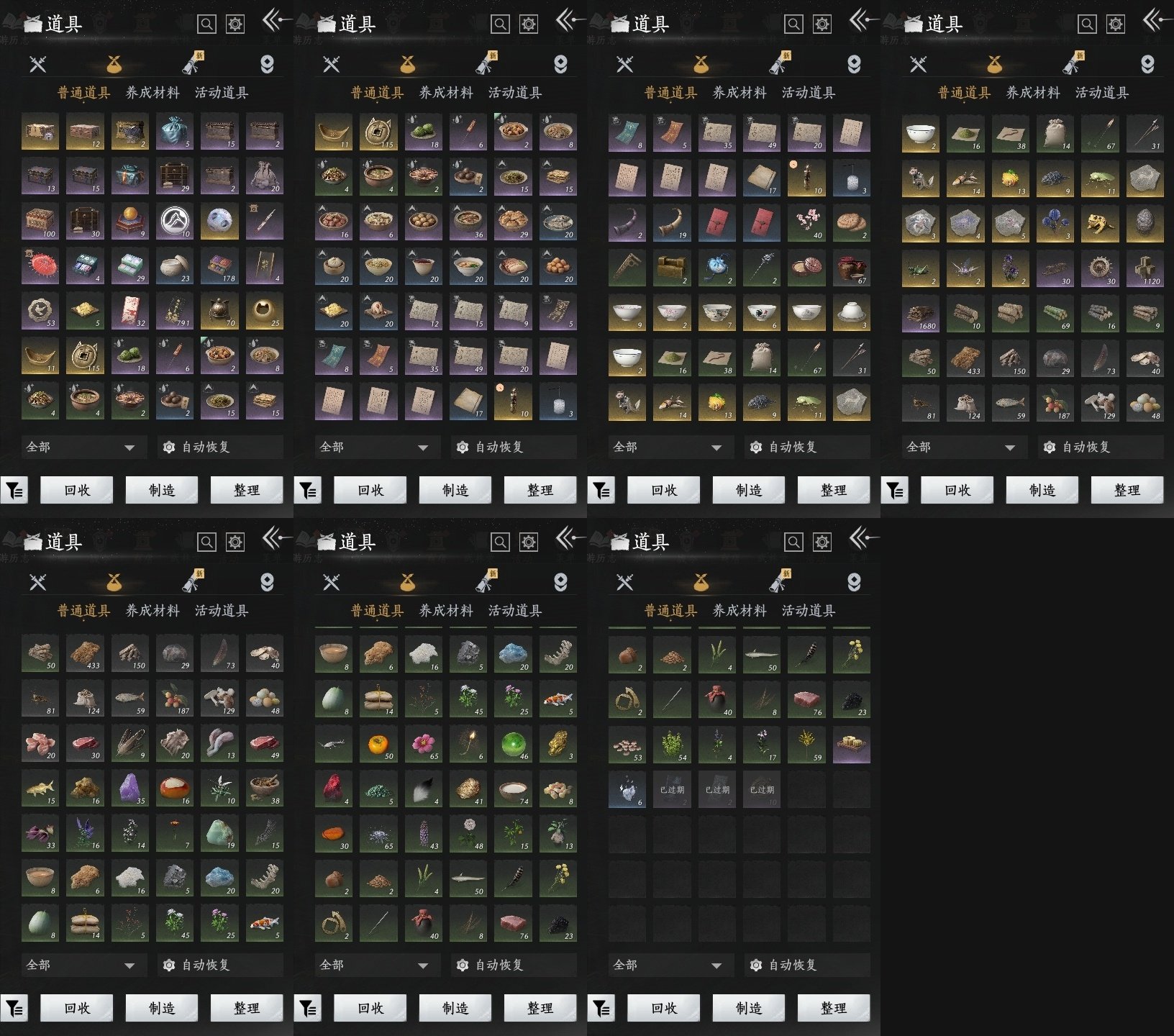This screenshot has height=1036, width=1174.
Task: Open filter icon in panel with expired items
Action: tap(601, 1009)
